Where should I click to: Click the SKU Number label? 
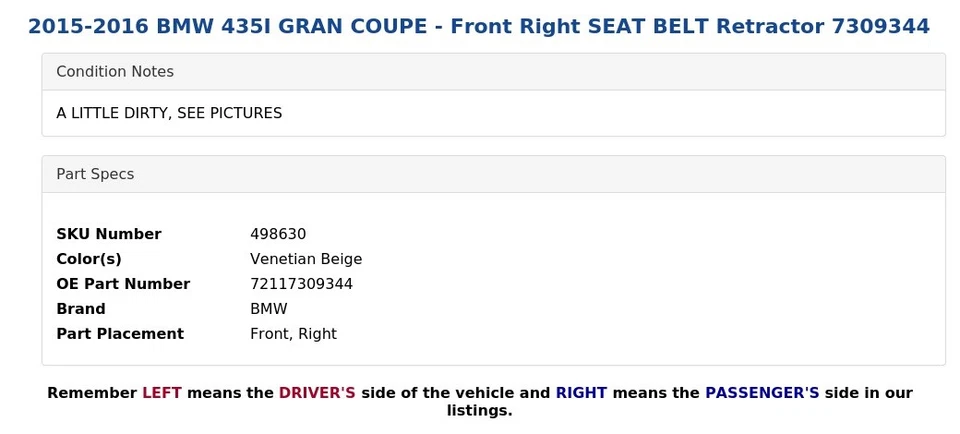108,234
